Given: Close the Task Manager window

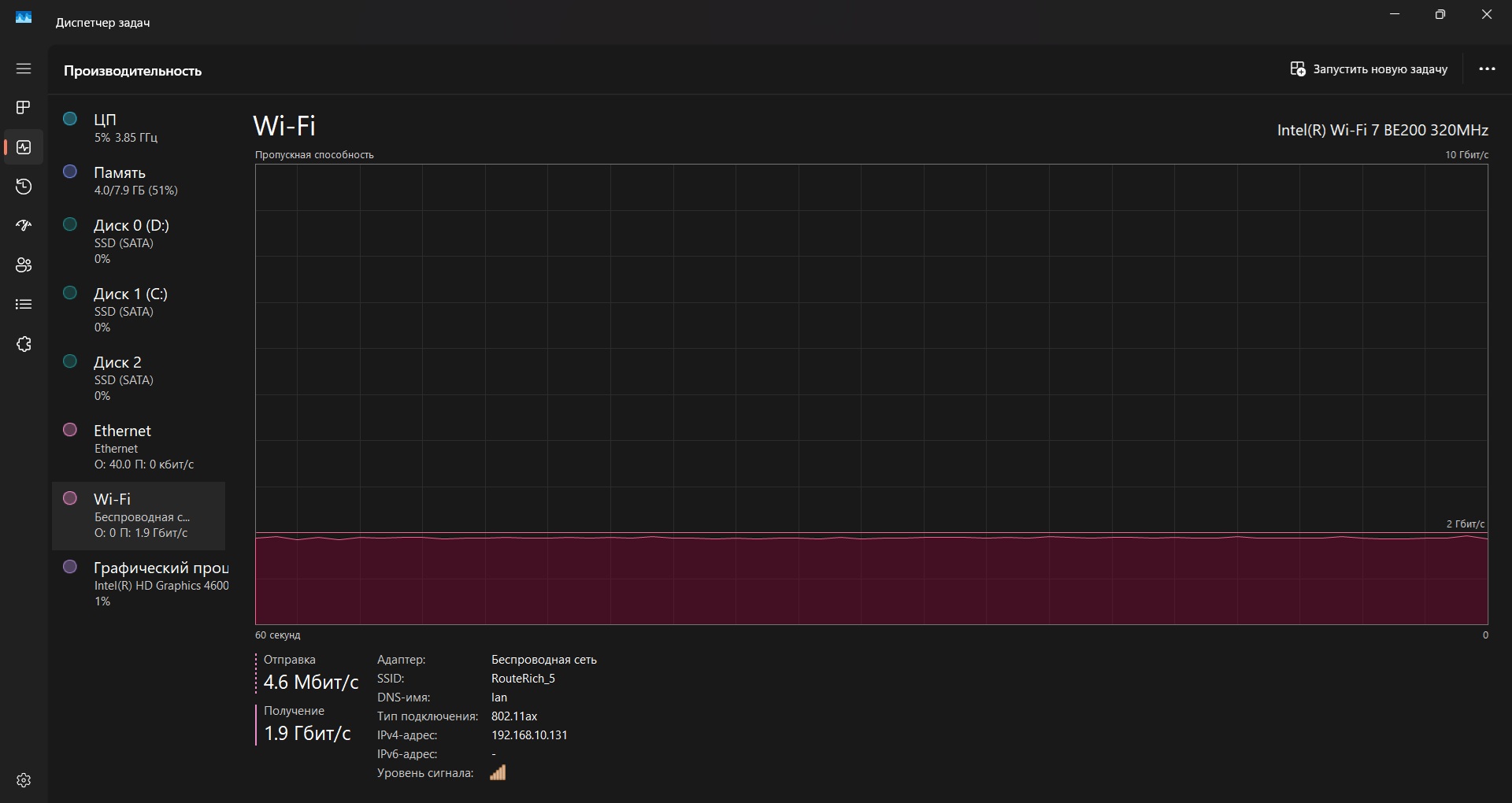Looking at the screenshot, I should click(x=1487, y=15).
